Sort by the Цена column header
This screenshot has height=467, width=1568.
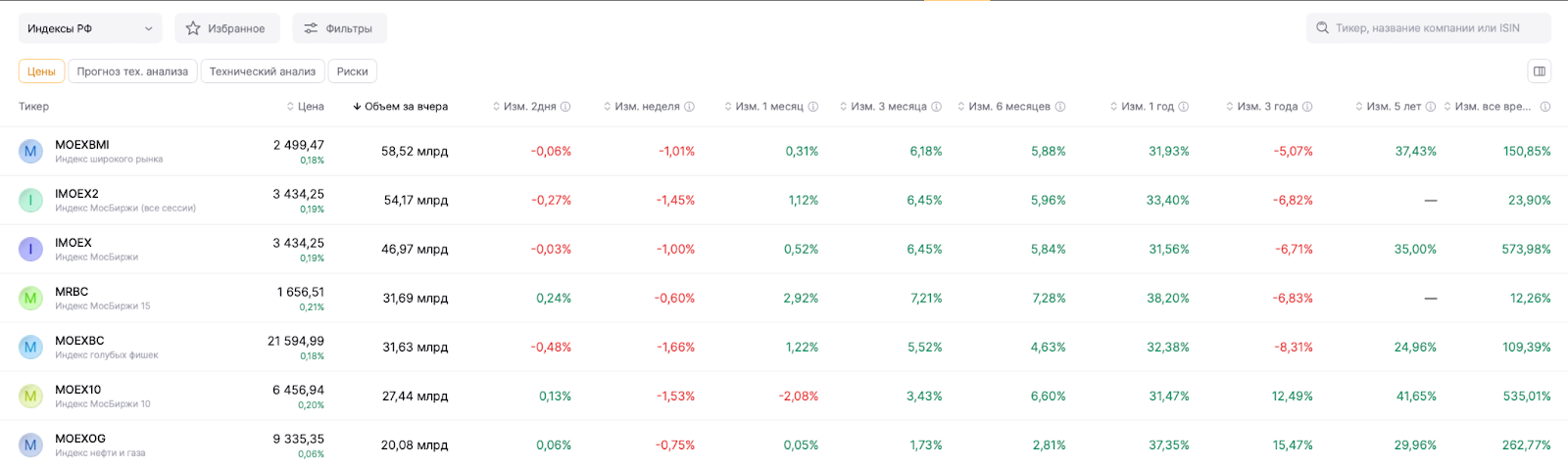coord(305,107)
